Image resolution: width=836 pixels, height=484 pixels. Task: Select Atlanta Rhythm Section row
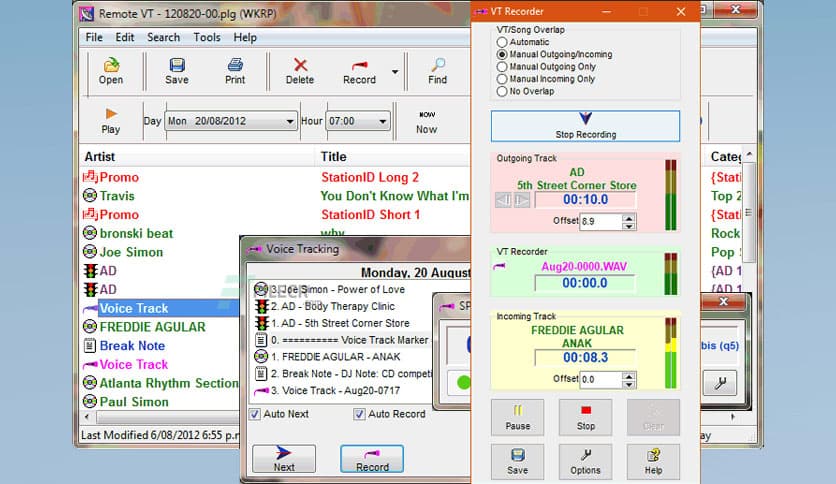click(160, 383)
